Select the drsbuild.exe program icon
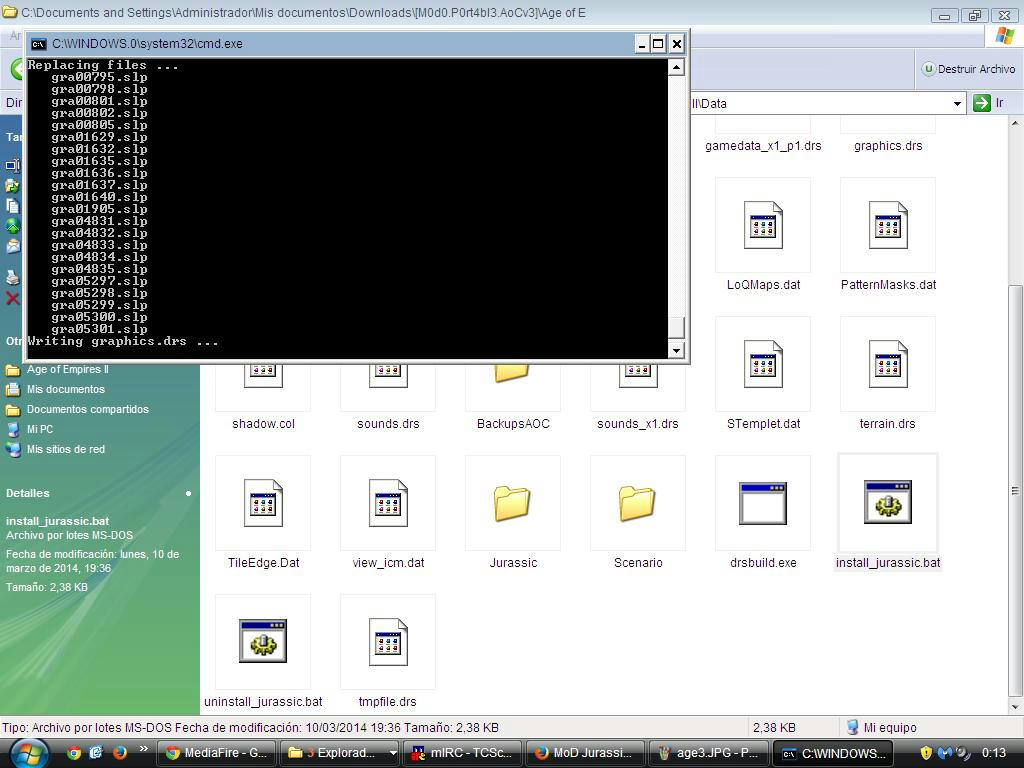Screen dimensions: 1024x768 [763, 503]
